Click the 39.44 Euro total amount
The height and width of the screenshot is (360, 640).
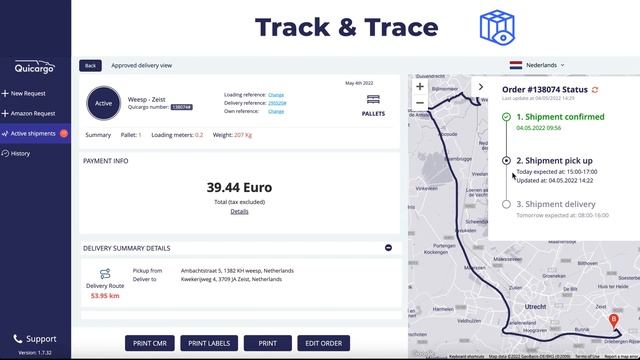(x=239, y=187)
